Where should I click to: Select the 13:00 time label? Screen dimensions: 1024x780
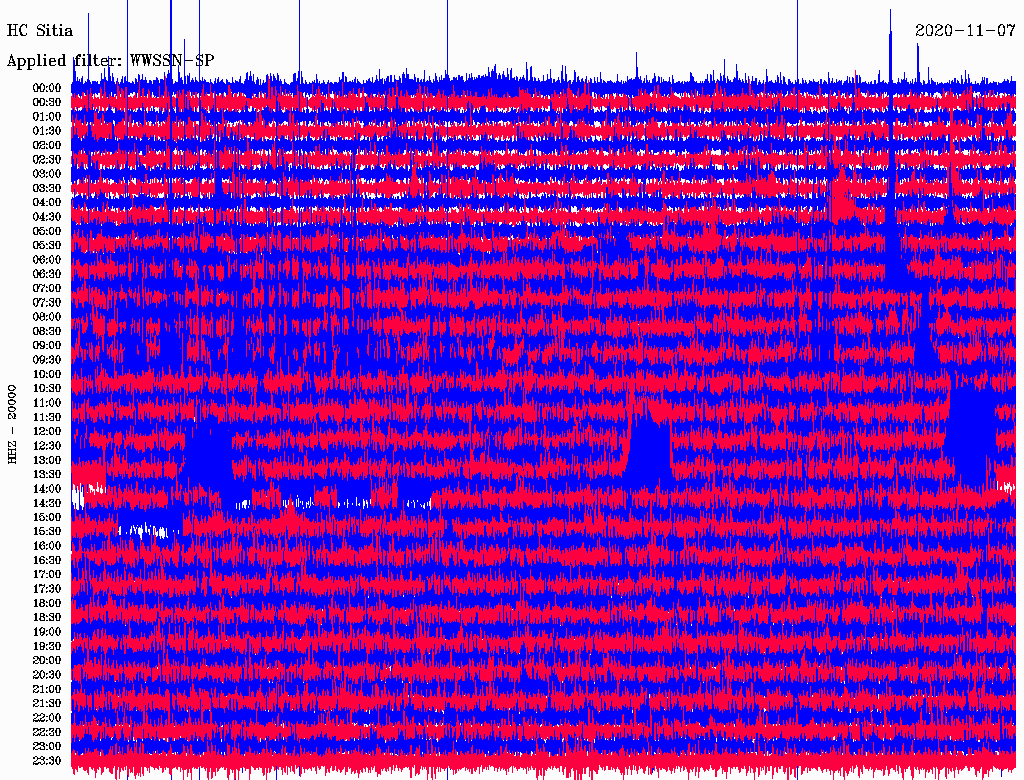pos(47,461)
